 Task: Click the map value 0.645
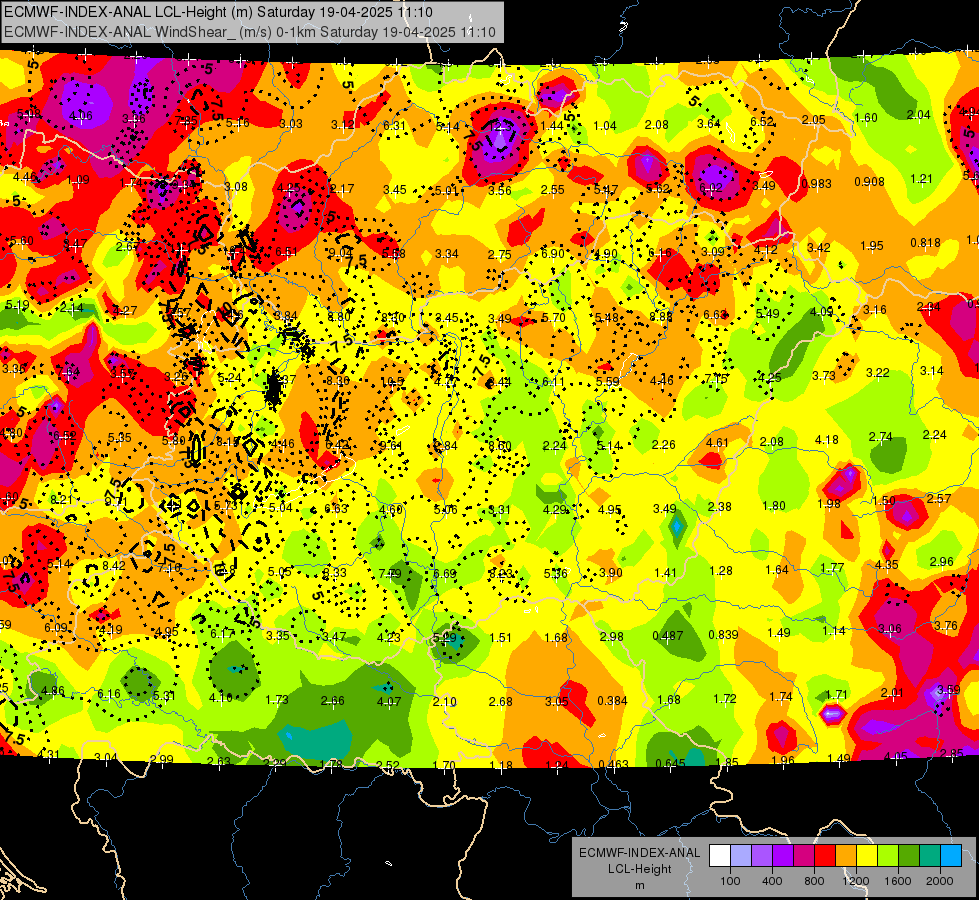click(x=671, y=763)
